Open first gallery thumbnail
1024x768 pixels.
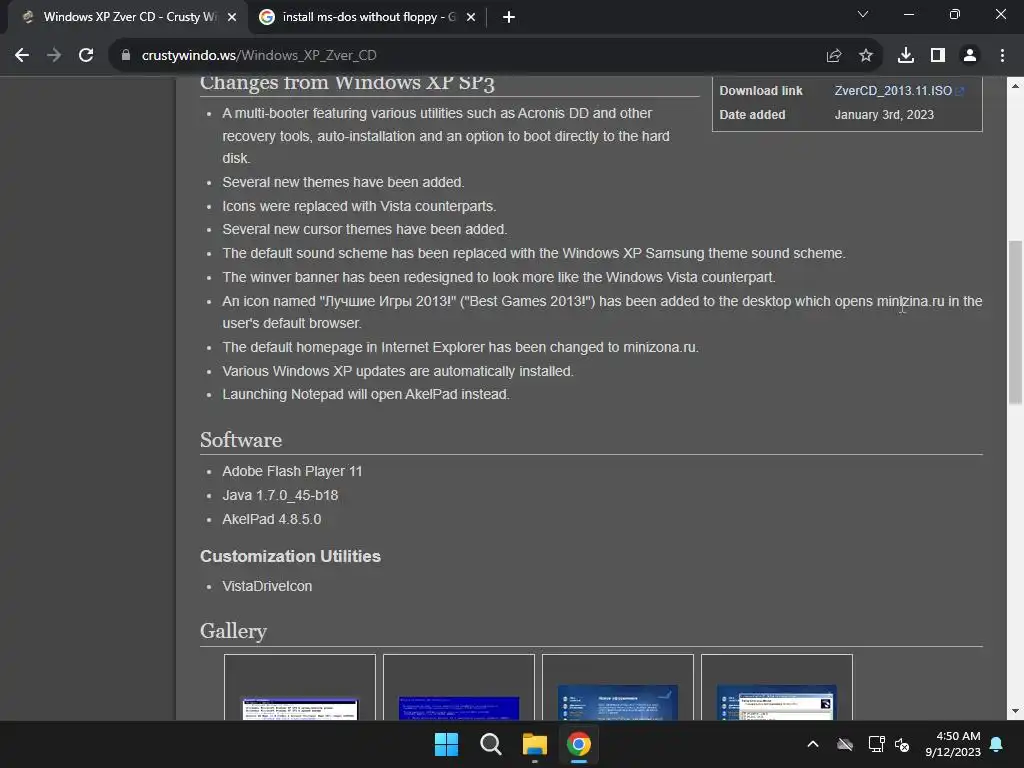click(300, 687)
